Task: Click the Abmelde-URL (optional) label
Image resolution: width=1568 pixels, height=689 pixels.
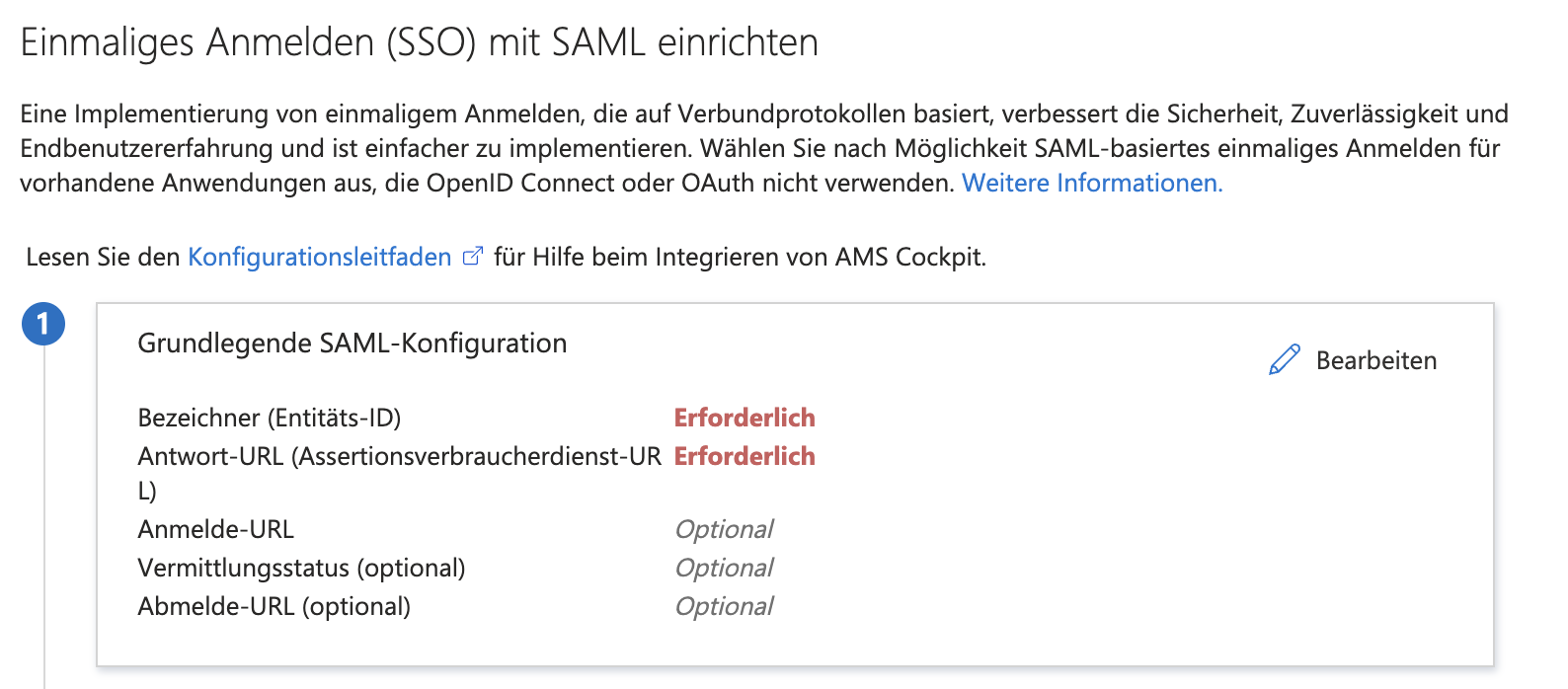Action: [x=274, y=606]
